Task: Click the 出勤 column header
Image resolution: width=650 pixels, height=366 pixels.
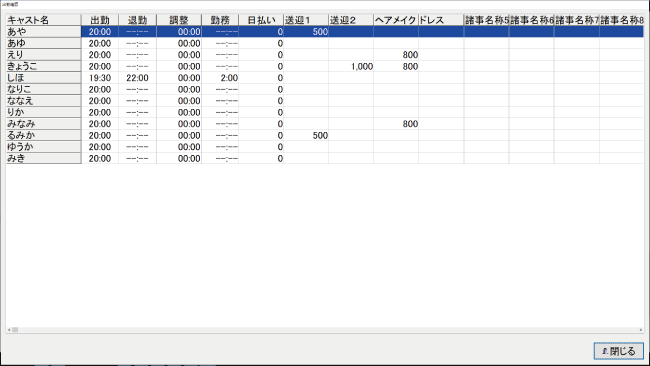Action: point(100,20)
